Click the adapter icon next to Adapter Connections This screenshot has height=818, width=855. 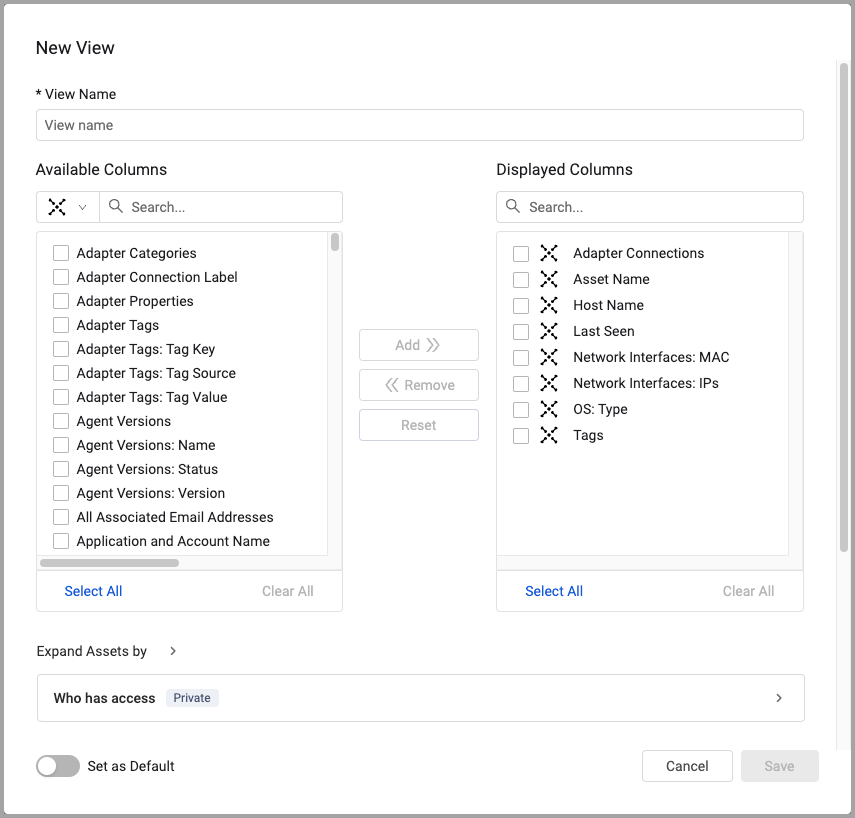(x=549, y=253)
